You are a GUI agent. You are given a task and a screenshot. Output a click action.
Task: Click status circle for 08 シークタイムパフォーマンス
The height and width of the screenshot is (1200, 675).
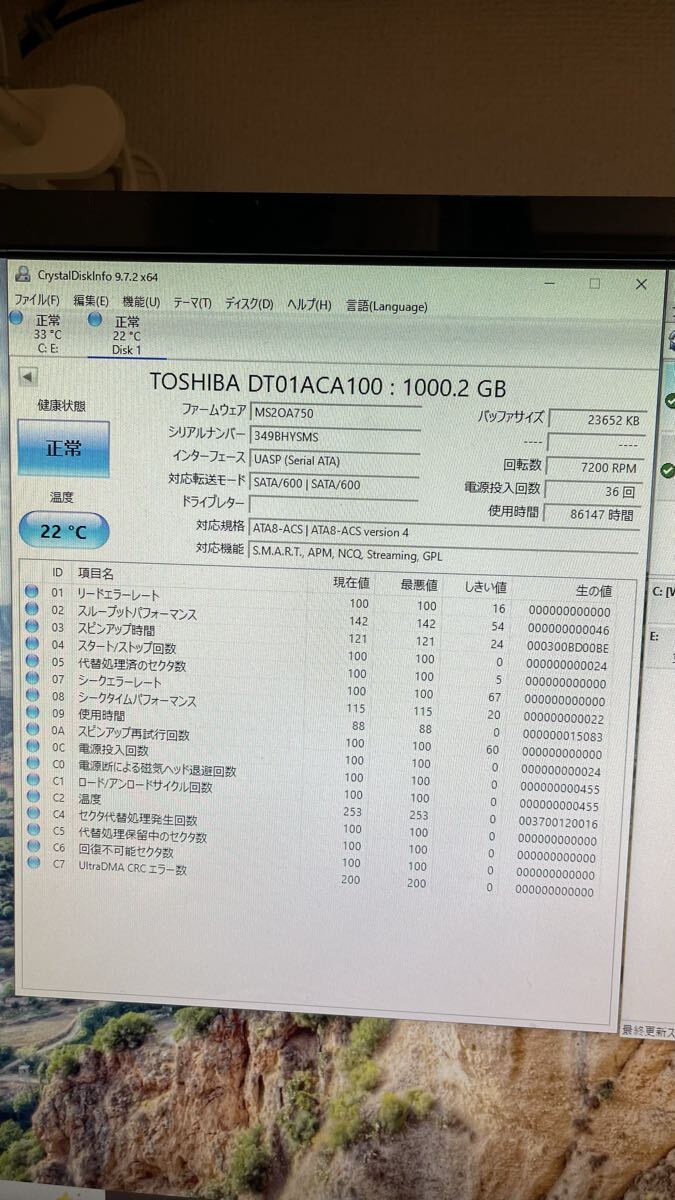click(x=32, y=695)
